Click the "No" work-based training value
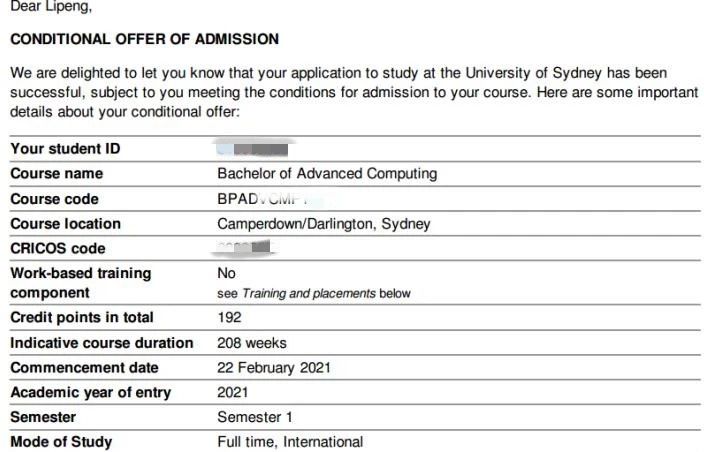Viewport: 704px width, 452px height. click(x=227, y=272)
